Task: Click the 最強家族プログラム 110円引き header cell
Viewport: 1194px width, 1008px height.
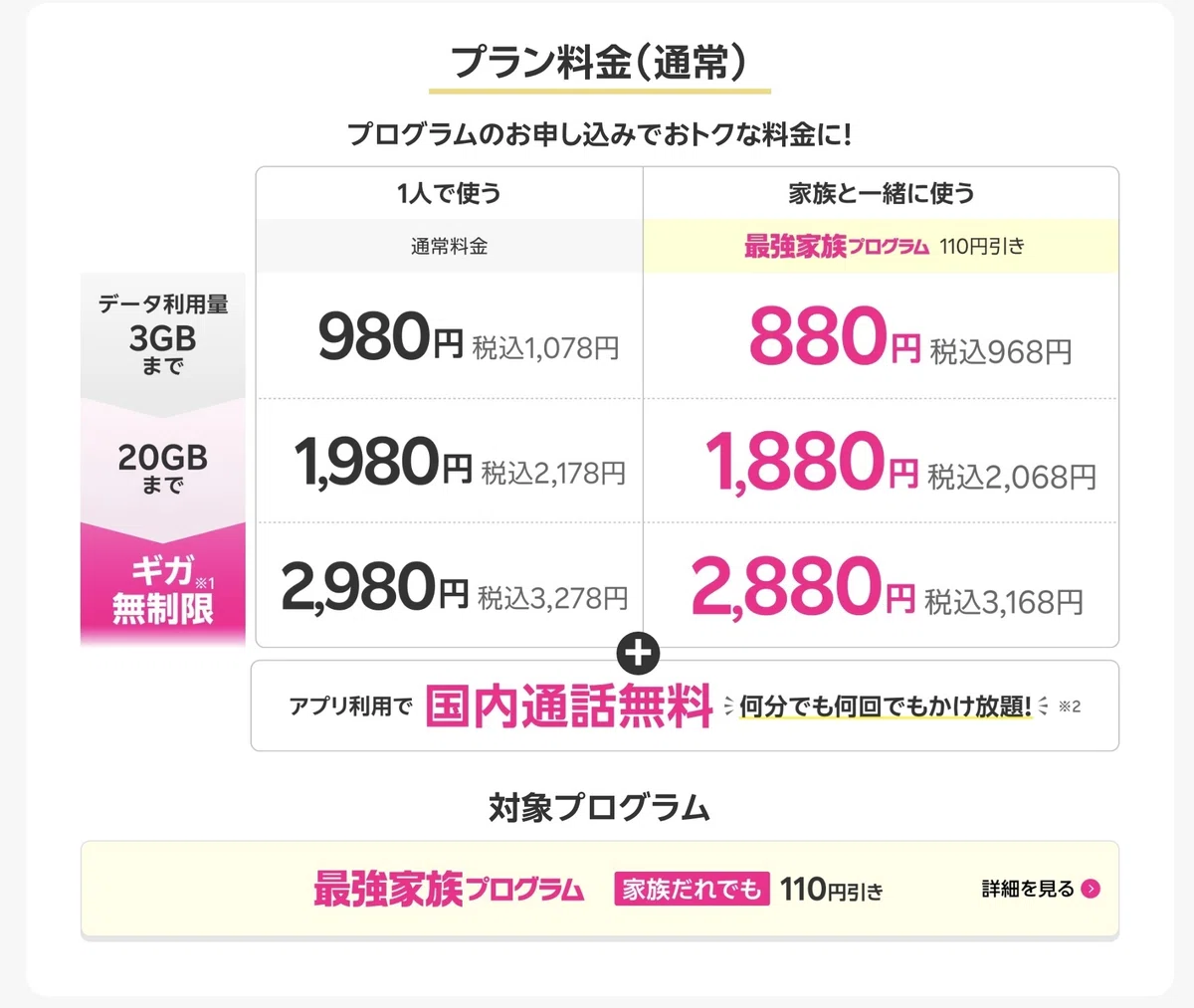Action: pyautogui.click(x=882, y=246)
